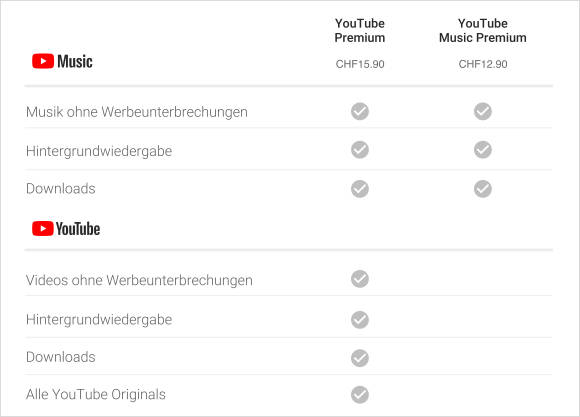
Task: Click the Videos ohne Werbeunterbrechungen label
Action: tap(139, 280)
